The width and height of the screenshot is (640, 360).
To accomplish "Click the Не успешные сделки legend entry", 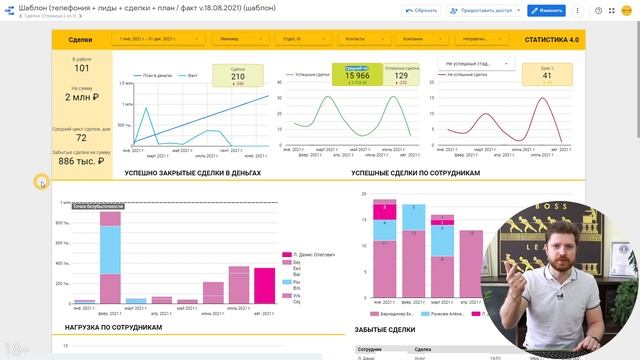I will click(x=463, y=75).
